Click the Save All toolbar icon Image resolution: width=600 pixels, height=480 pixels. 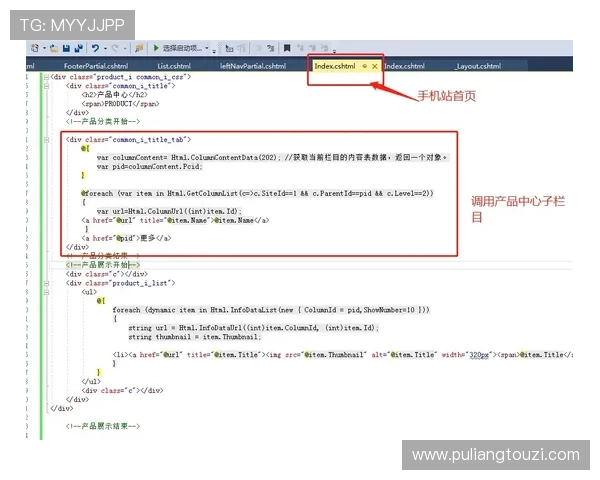click(x=77, y=47)
